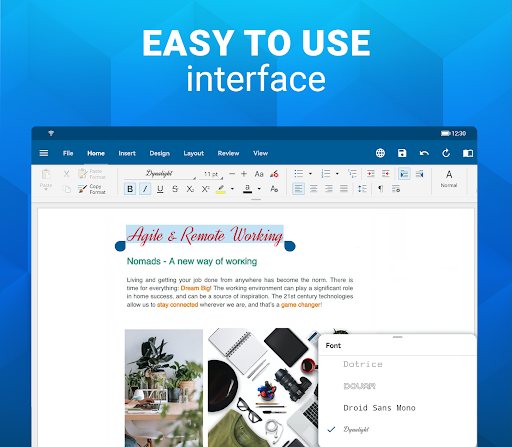Open line spacing options
512x447 pixels.
pyautogui.click(x=362, y=189)
